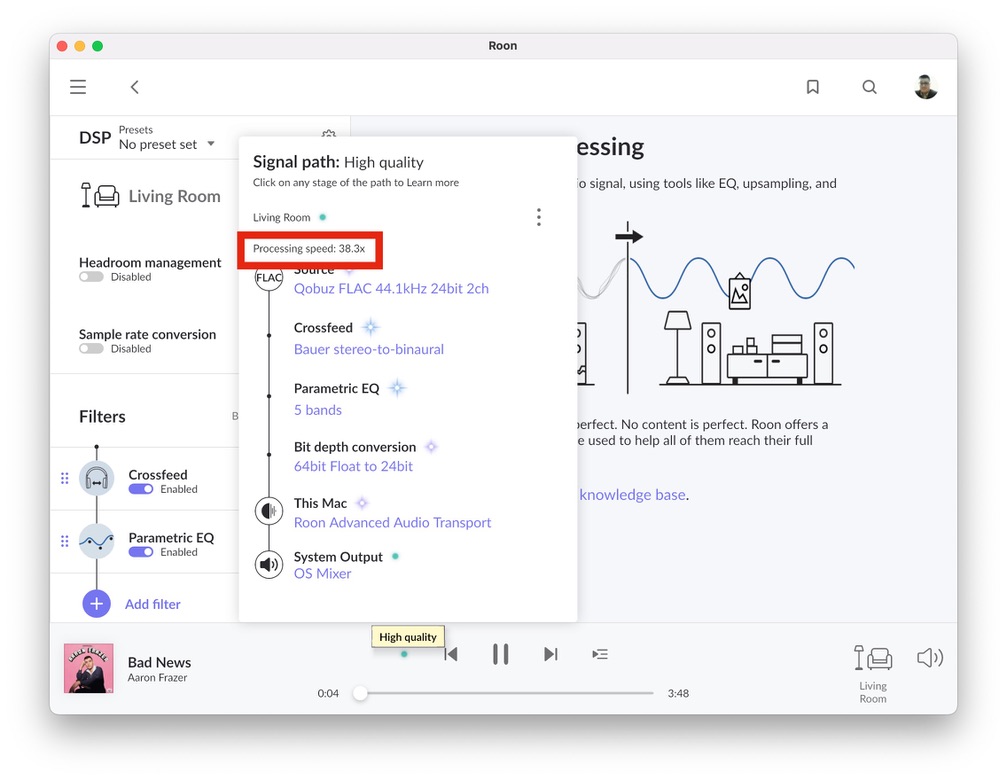Open the hamburger navigation menu

pos(78,87)
